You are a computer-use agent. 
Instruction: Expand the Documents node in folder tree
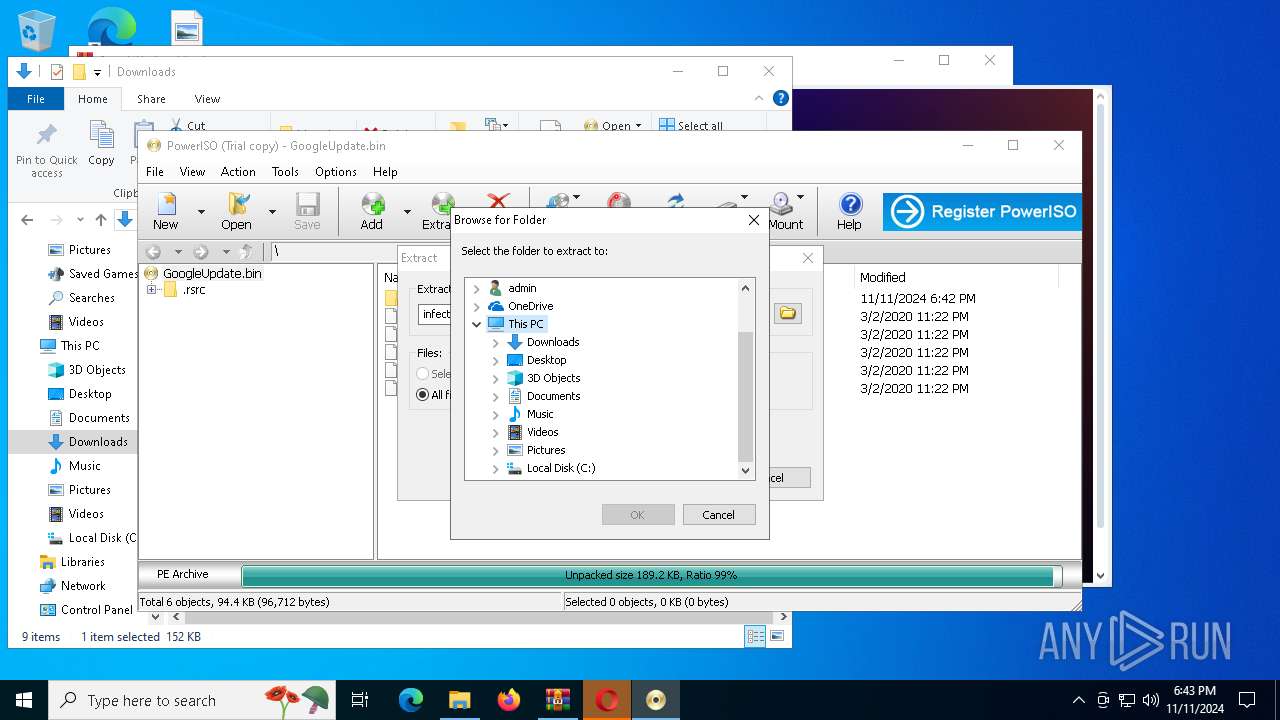496,396
